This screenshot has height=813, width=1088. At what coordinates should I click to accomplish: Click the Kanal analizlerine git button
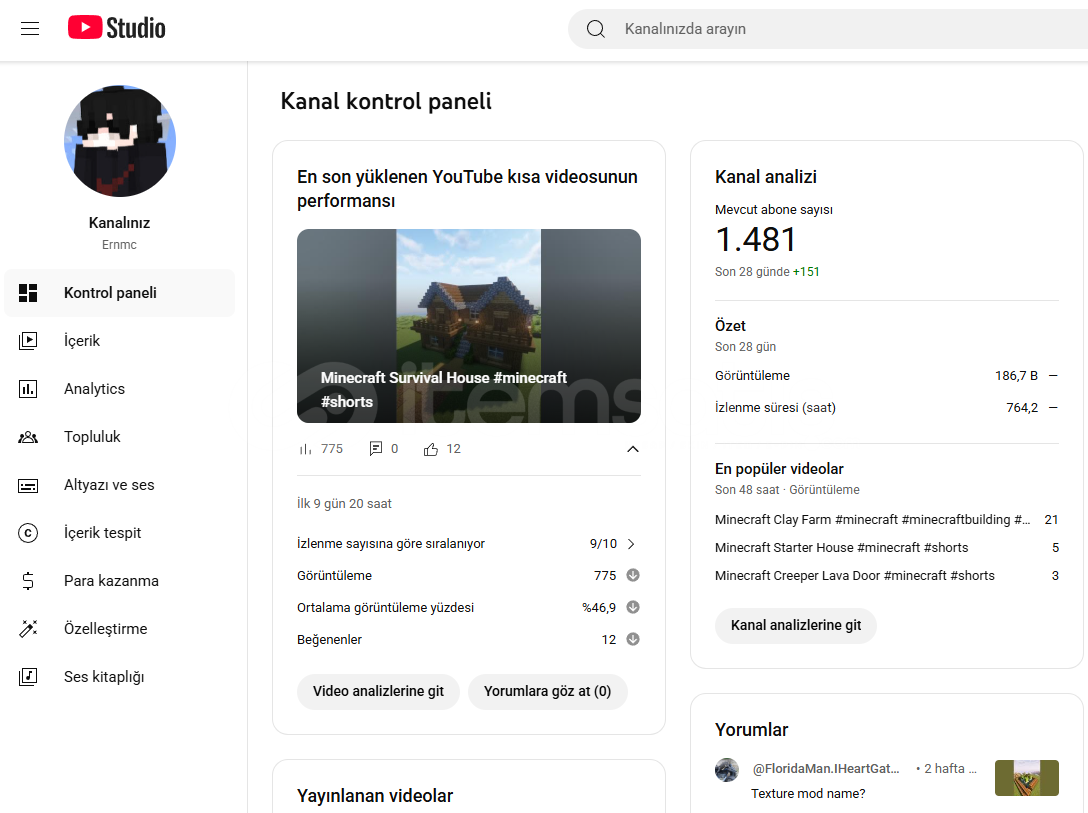(795, 625)
